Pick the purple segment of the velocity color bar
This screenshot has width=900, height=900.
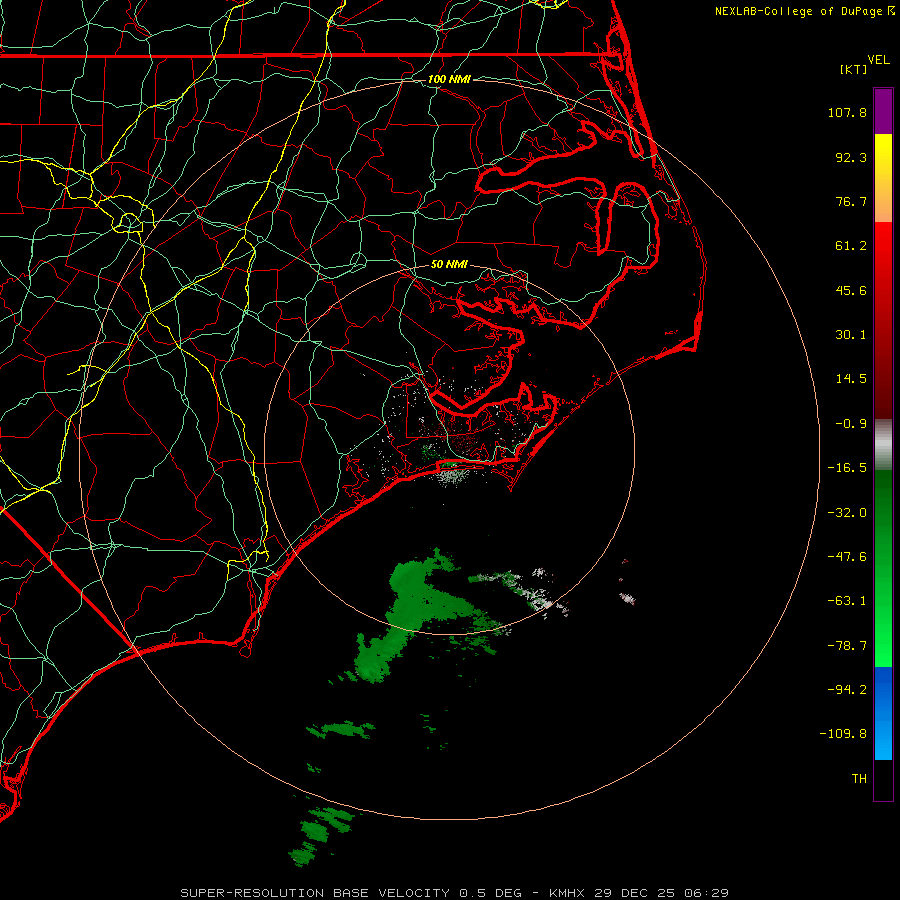[x=883, y=111]
